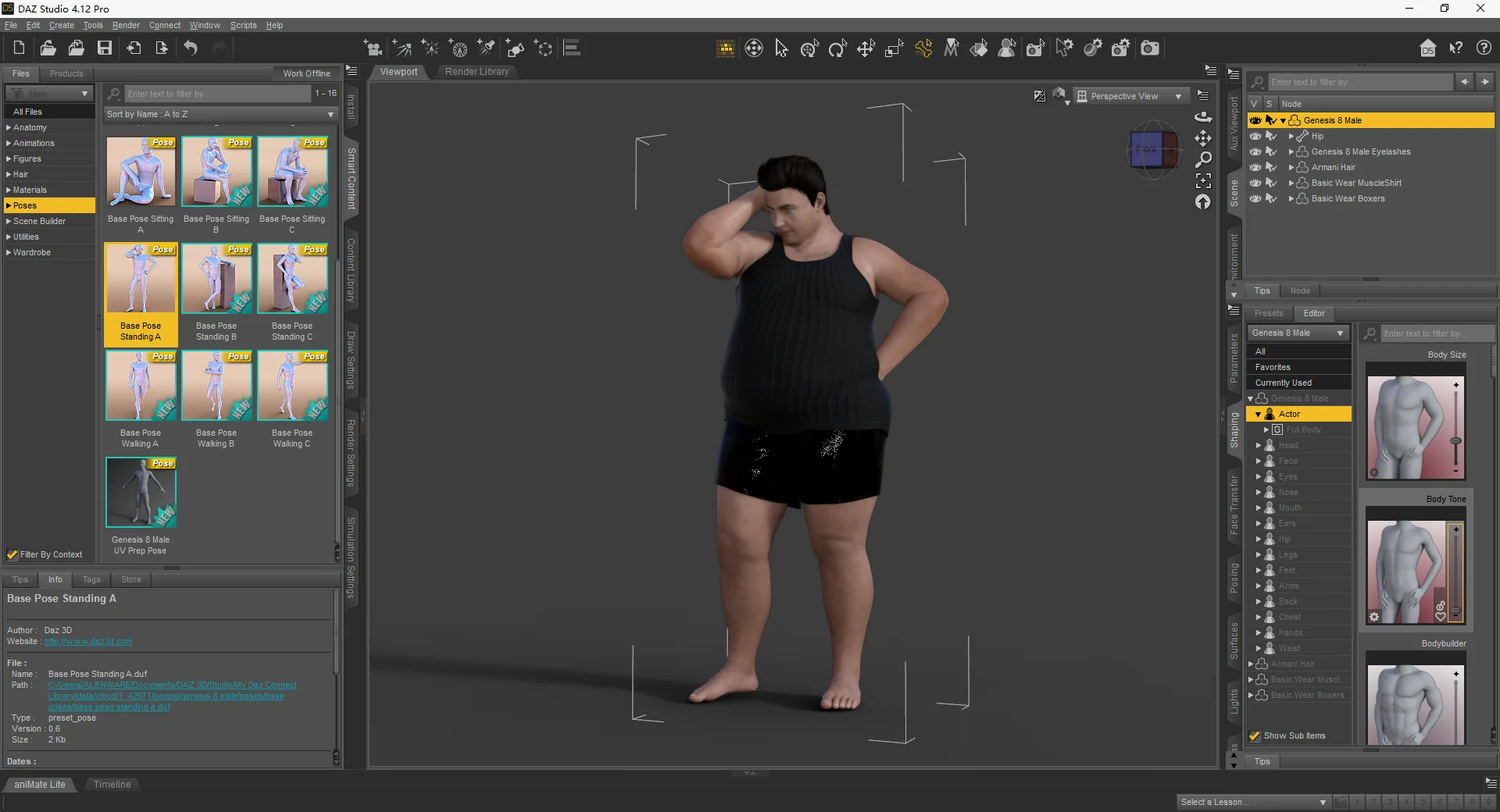Screen dimensions: 1500x812
Task: Open the Render menu
Action: (126, 25)
